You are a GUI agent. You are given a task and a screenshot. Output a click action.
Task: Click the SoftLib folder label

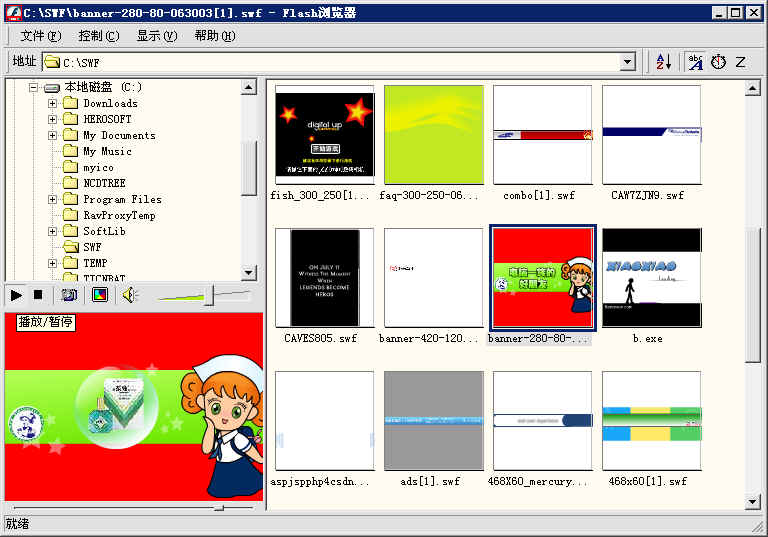104,231
